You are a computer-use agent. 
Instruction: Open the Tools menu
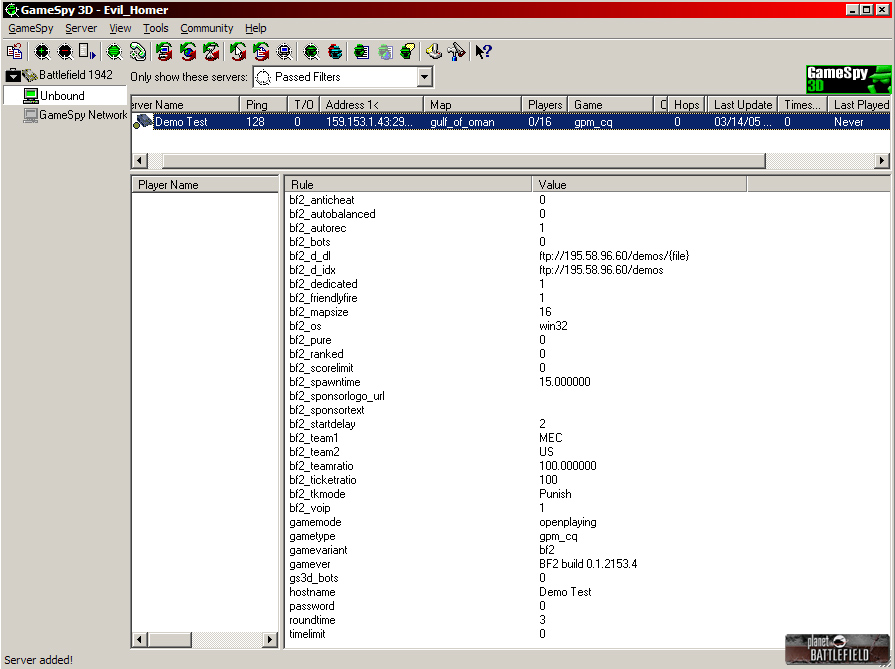point(156,28)
